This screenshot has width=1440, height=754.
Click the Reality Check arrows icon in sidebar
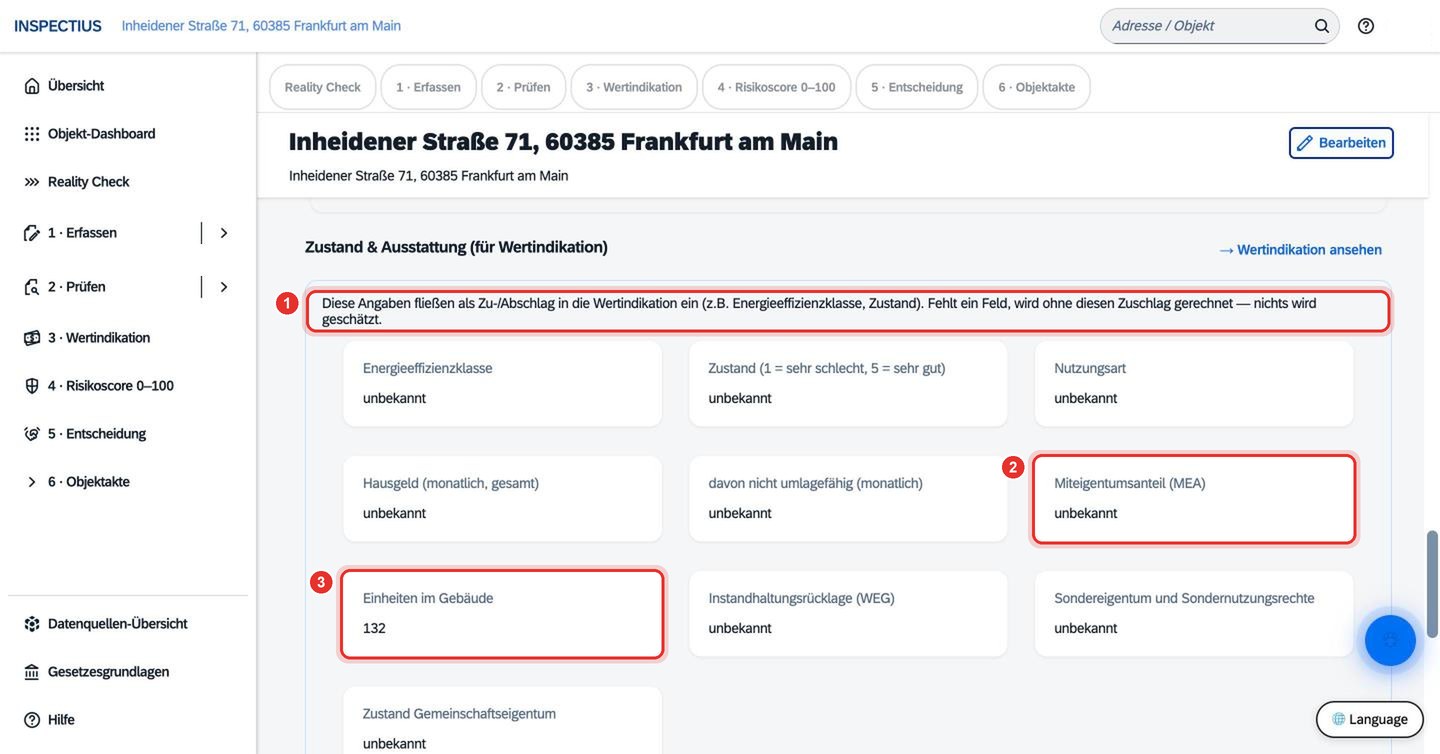tap(32, 182)
